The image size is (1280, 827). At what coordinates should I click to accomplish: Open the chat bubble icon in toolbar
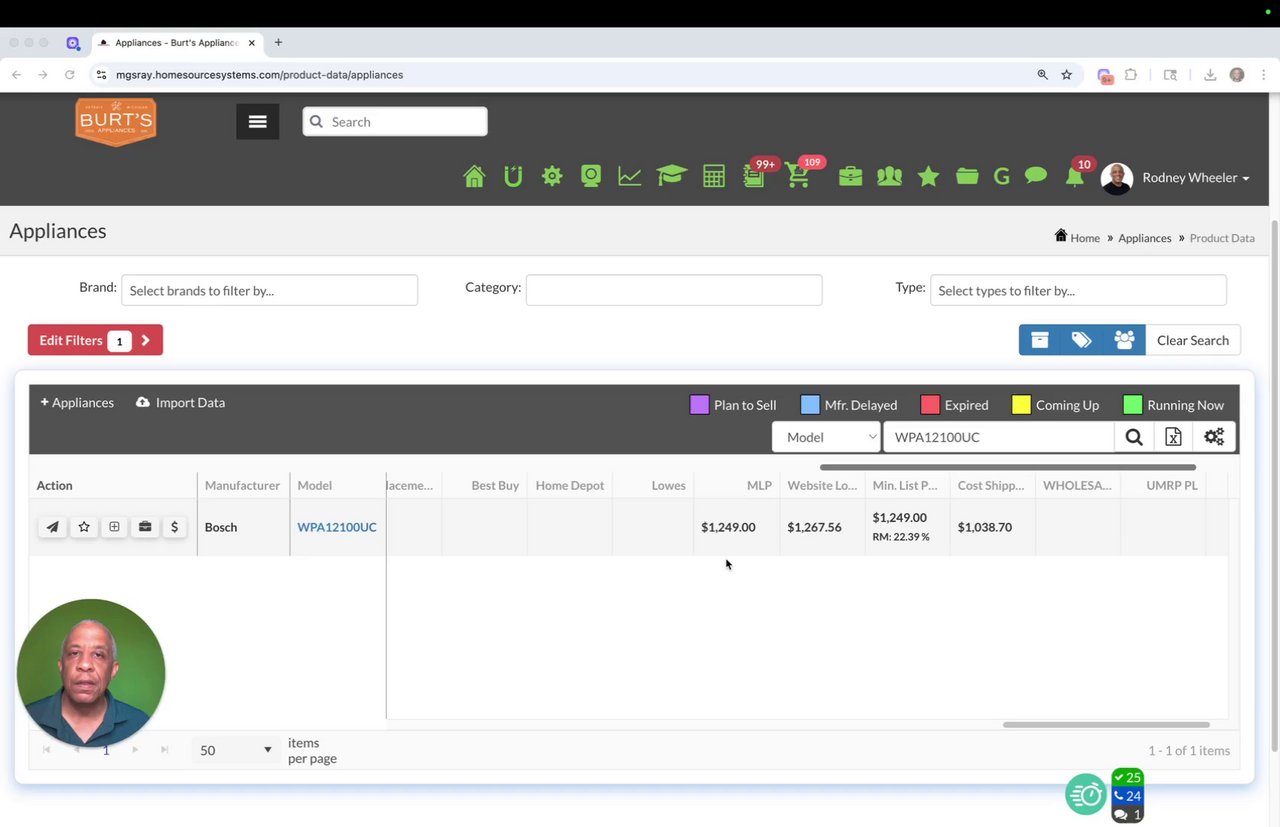coord(1036,176)
